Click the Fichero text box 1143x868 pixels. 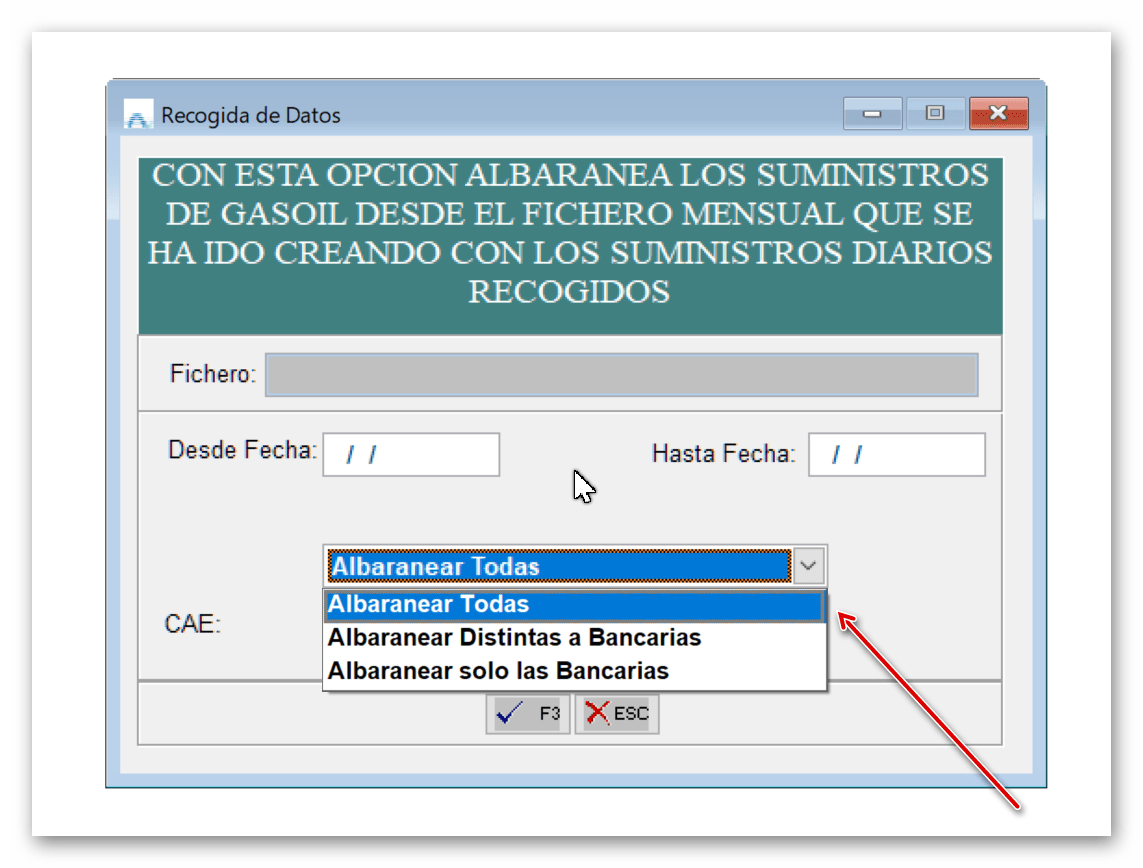(x=620, y=374)
